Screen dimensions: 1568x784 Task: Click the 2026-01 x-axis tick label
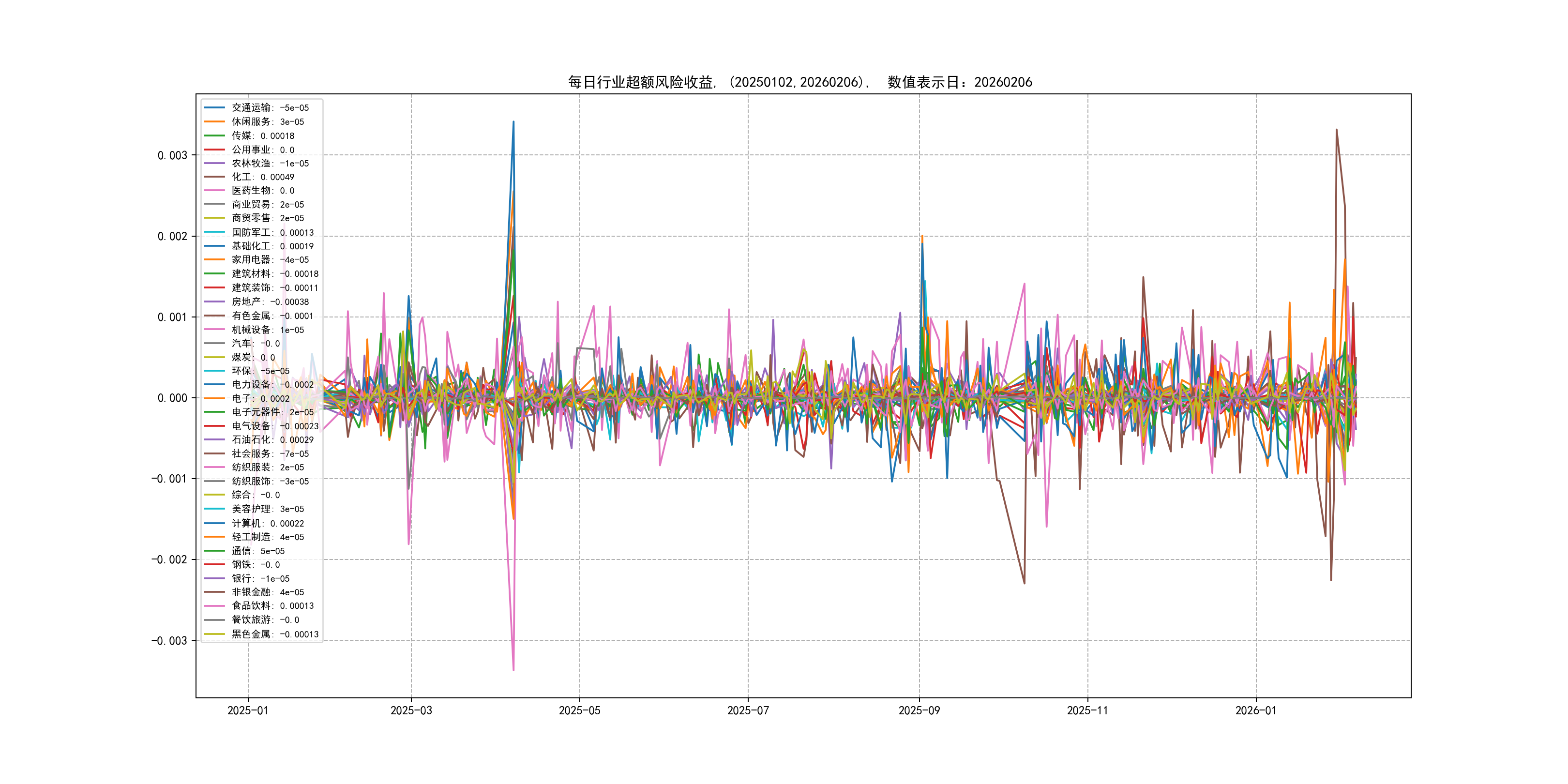1256,710
